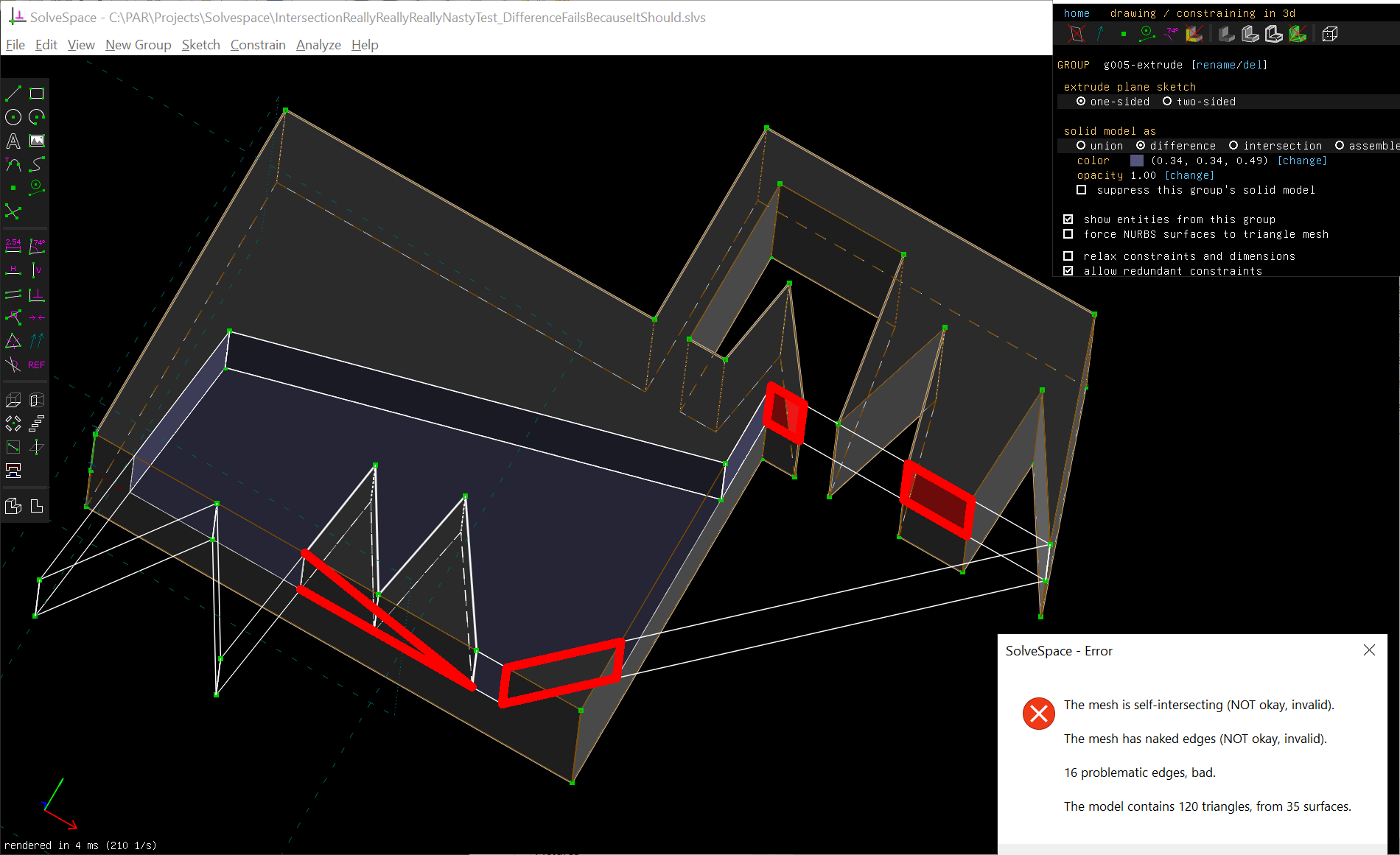Create a step rotating group
The height and width of the screenshot is (855, 1400).
click(x=13, y=423)
